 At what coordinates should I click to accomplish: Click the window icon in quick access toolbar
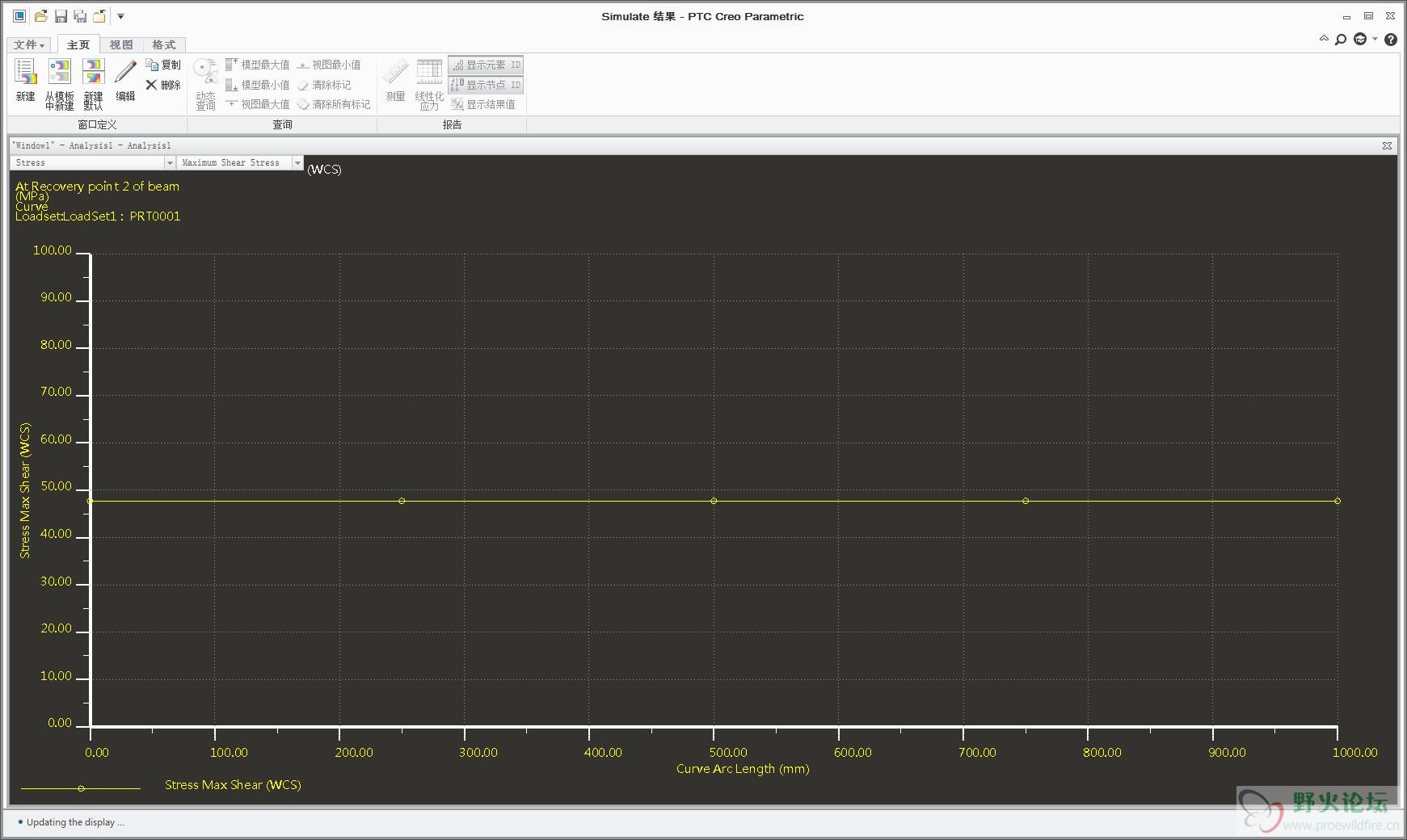click(19, 16)
